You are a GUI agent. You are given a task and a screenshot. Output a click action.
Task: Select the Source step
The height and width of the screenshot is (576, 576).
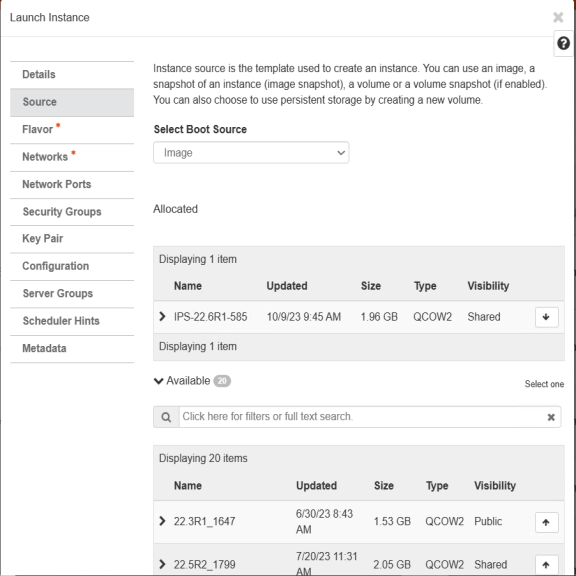72,102
